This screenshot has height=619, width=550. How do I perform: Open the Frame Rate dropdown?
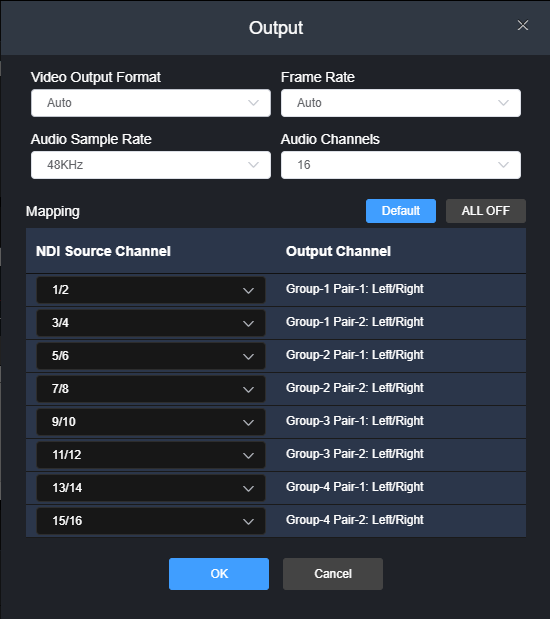401,103
